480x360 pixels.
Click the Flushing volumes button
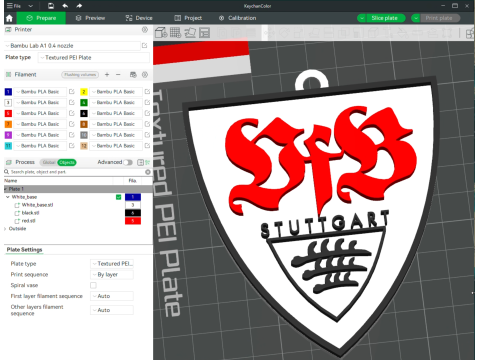coord(80,75)
